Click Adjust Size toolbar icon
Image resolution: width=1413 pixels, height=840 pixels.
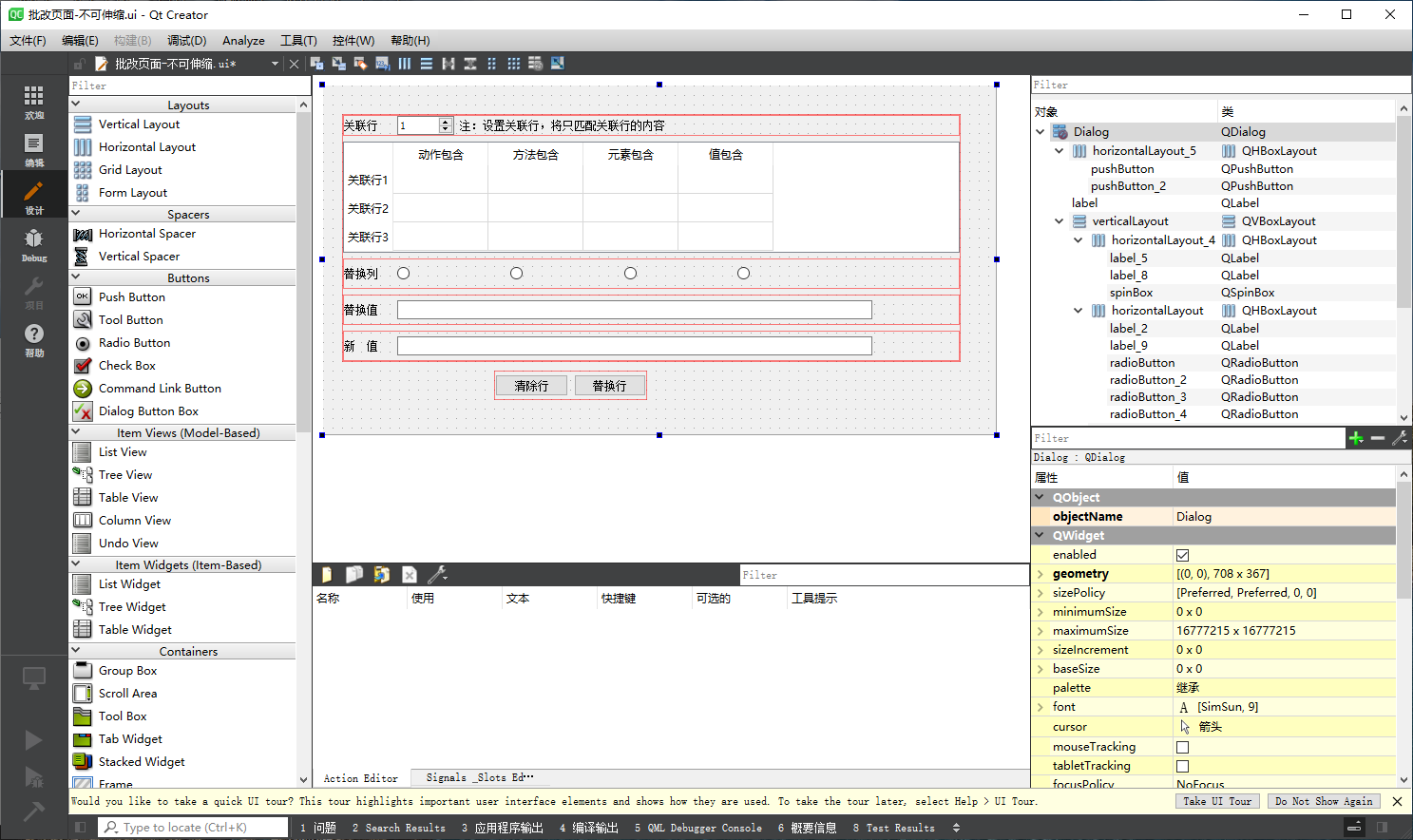click(x=558, y=64)
